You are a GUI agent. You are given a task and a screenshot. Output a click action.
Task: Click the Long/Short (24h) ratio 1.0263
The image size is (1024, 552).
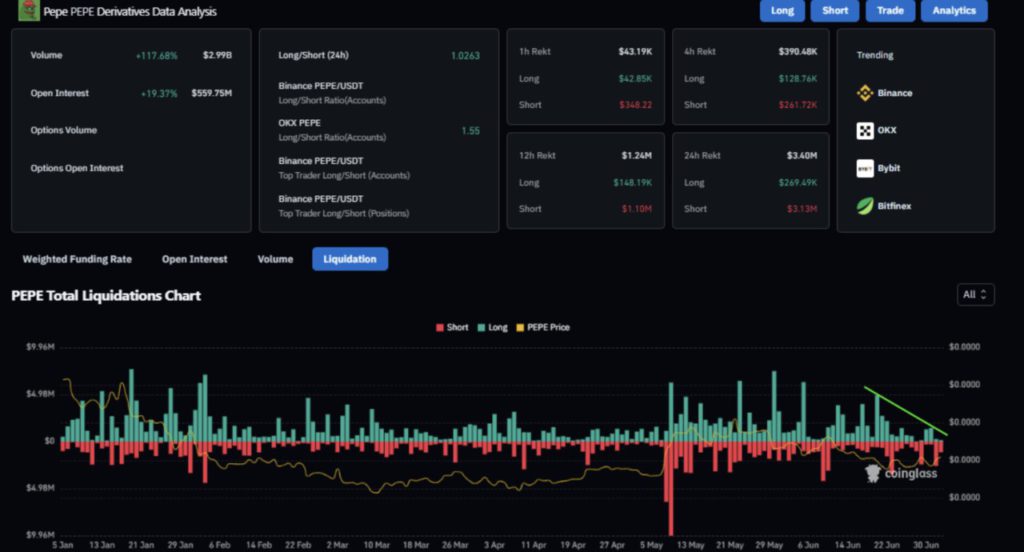click(x=465, y=56)
